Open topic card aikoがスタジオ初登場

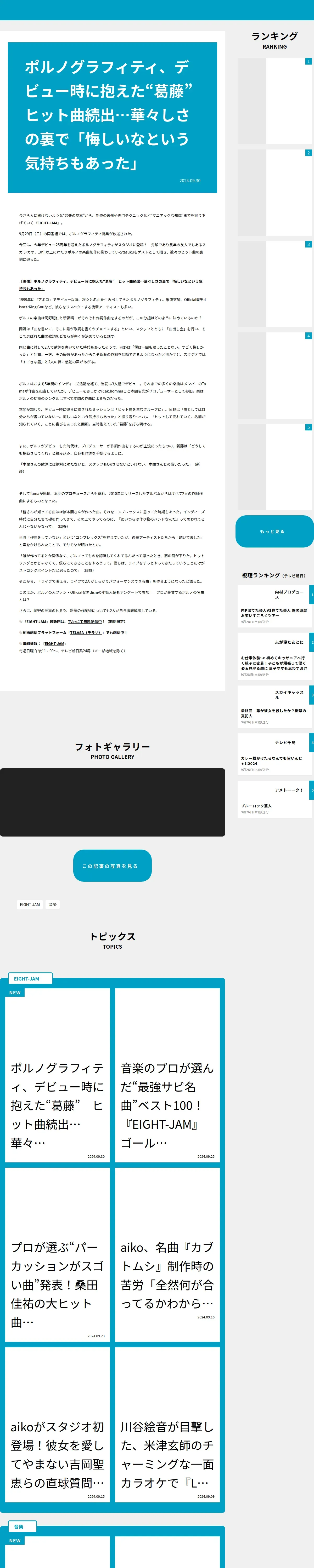coord(57,1424)
